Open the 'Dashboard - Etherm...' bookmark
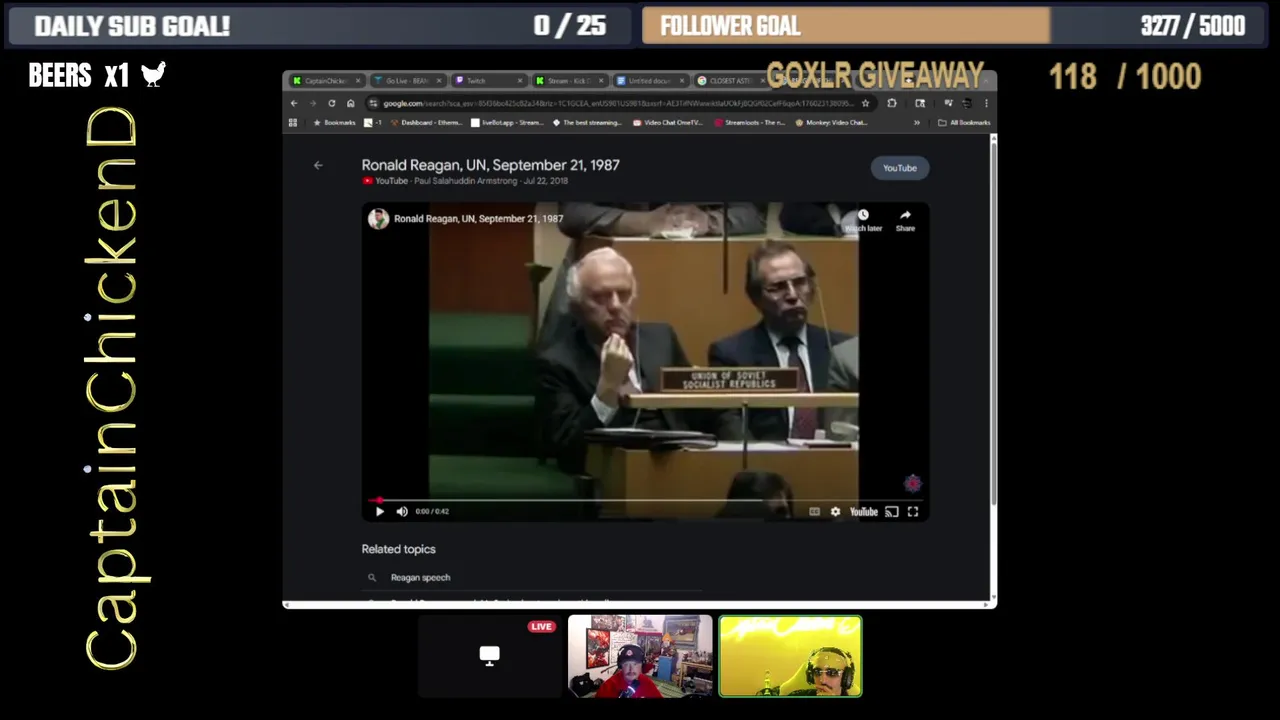The width and height of the screenshot is (1280, 720). click(426, 123)
